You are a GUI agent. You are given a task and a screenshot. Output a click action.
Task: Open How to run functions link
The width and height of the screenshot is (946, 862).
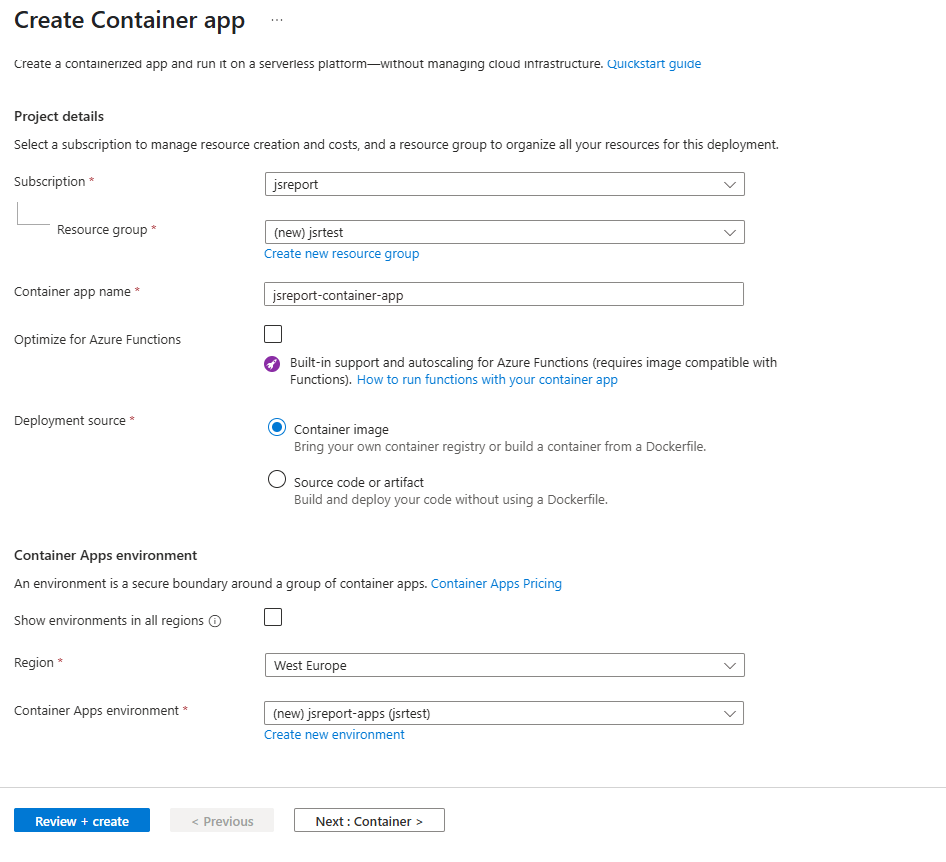coord(487,379)
